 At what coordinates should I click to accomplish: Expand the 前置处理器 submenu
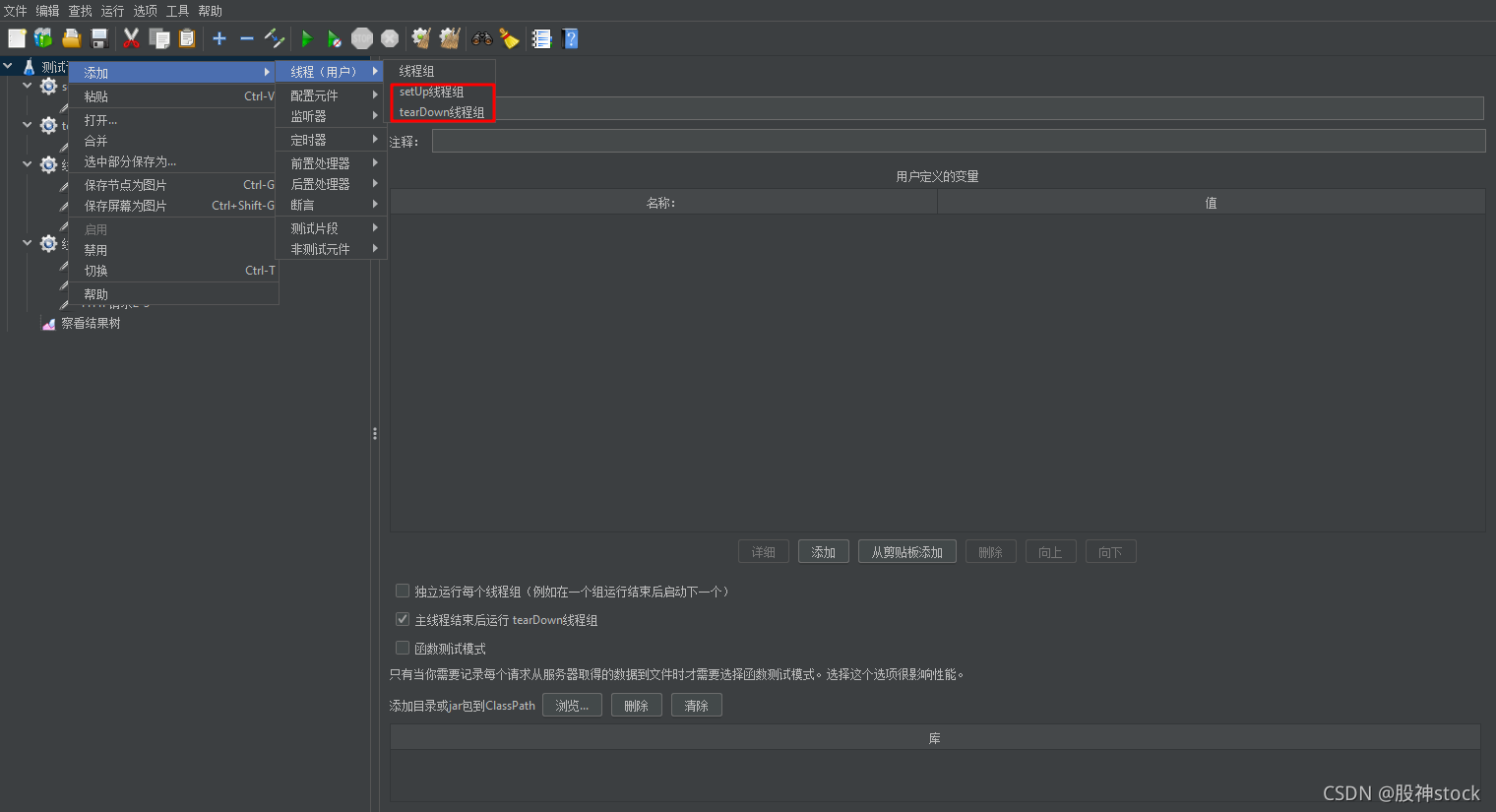coord(331,163)
